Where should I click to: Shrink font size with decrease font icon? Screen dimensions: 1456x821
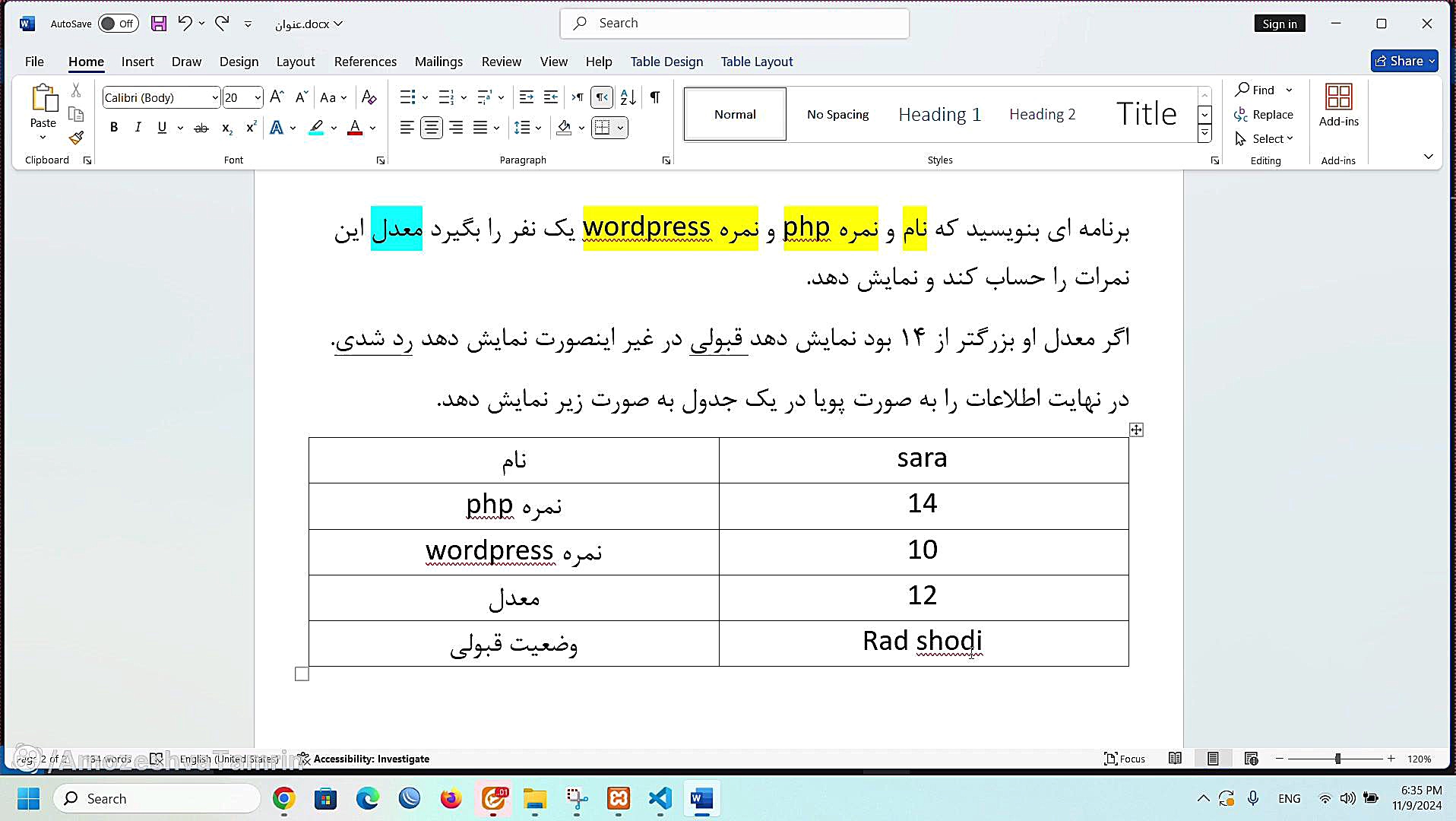tap(301, 97)
